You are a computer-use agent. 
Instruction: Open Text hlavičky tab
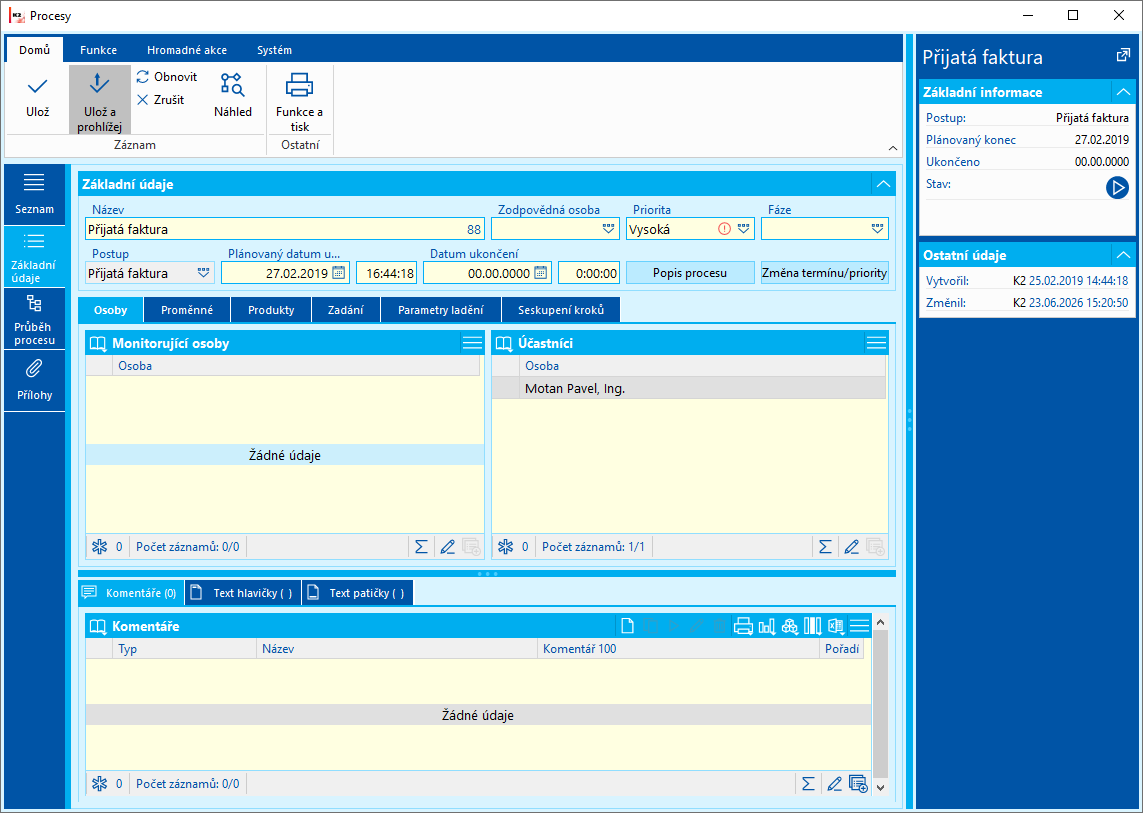(x=243, y=593)
